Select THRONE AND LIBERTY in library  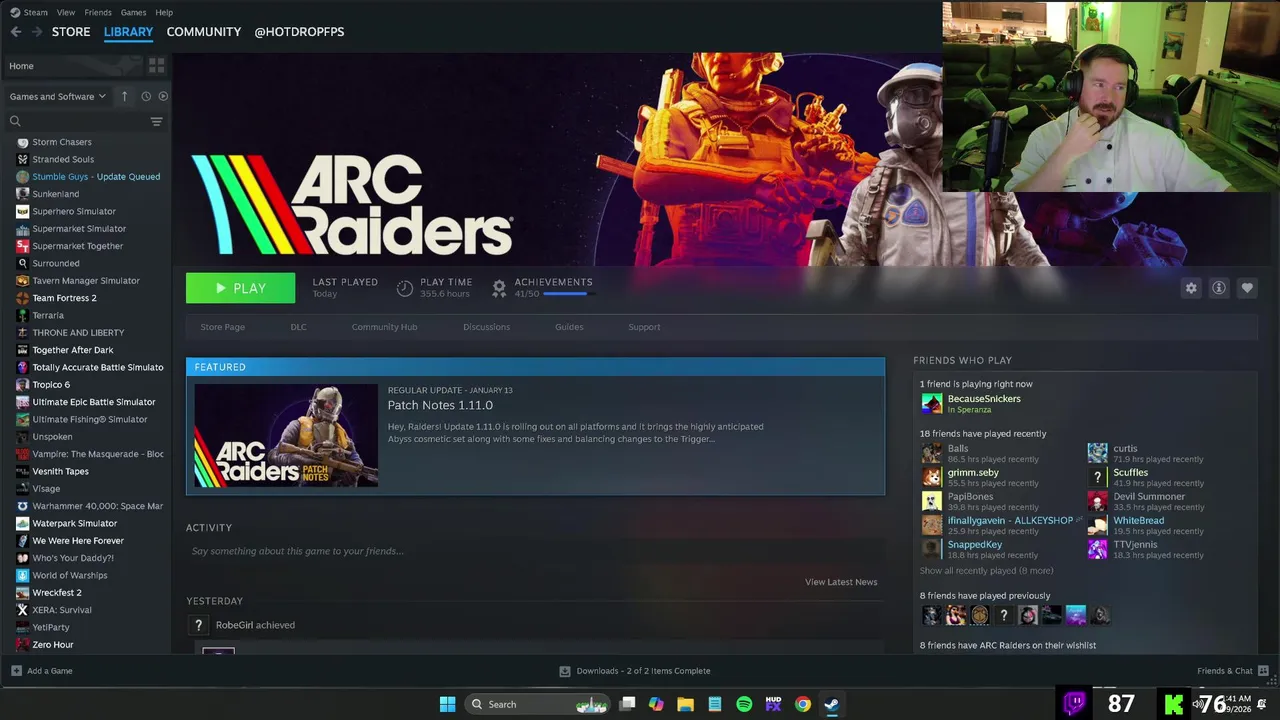78,333
